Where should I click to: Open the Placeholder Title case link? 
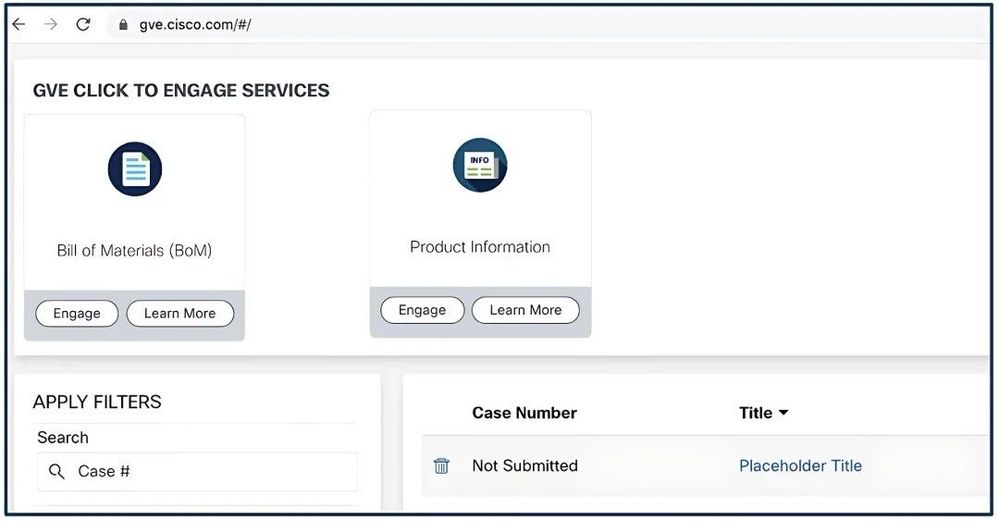point(800,466)
